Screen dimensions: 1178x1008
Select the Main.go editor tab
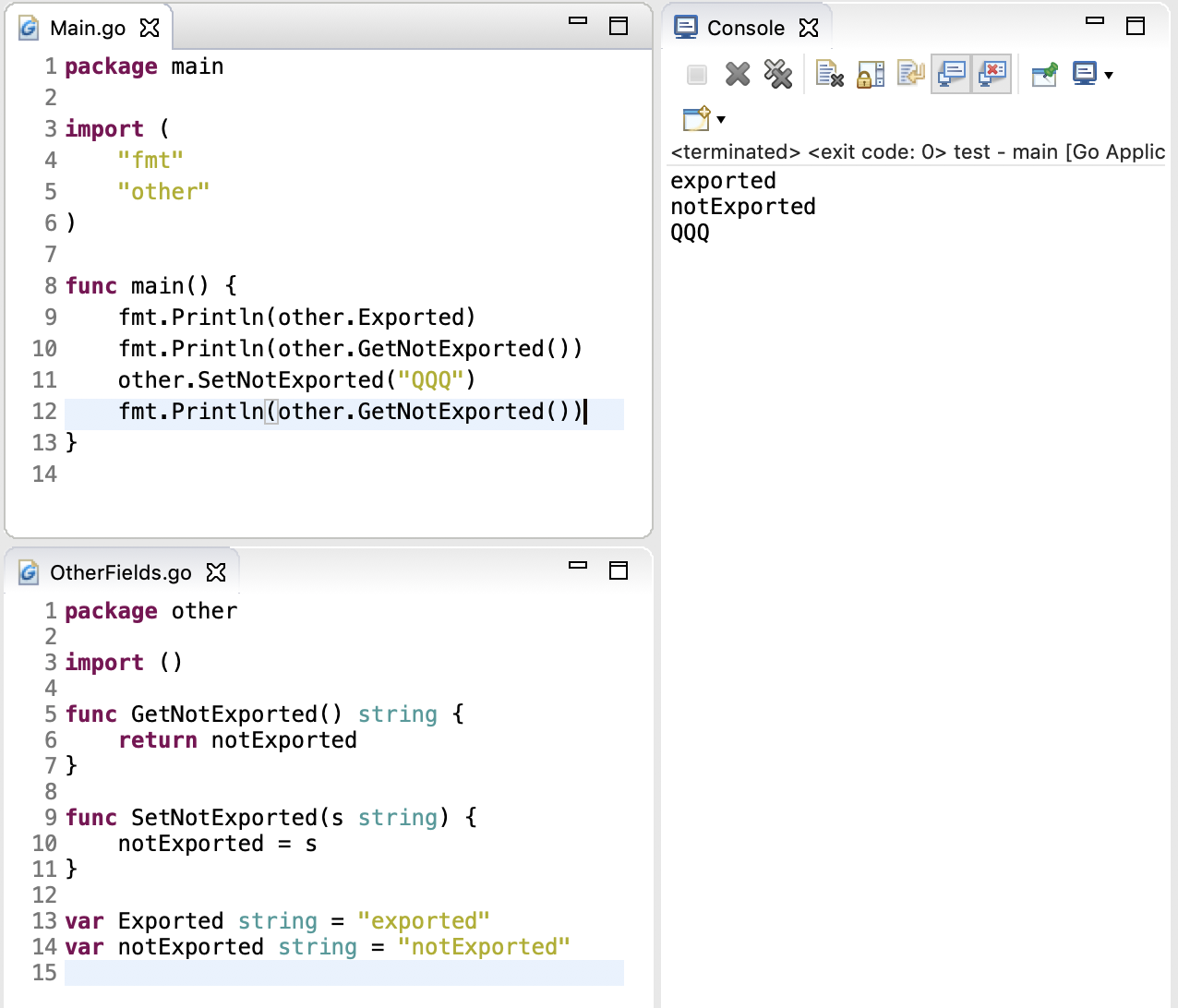[x=88, y=28]
